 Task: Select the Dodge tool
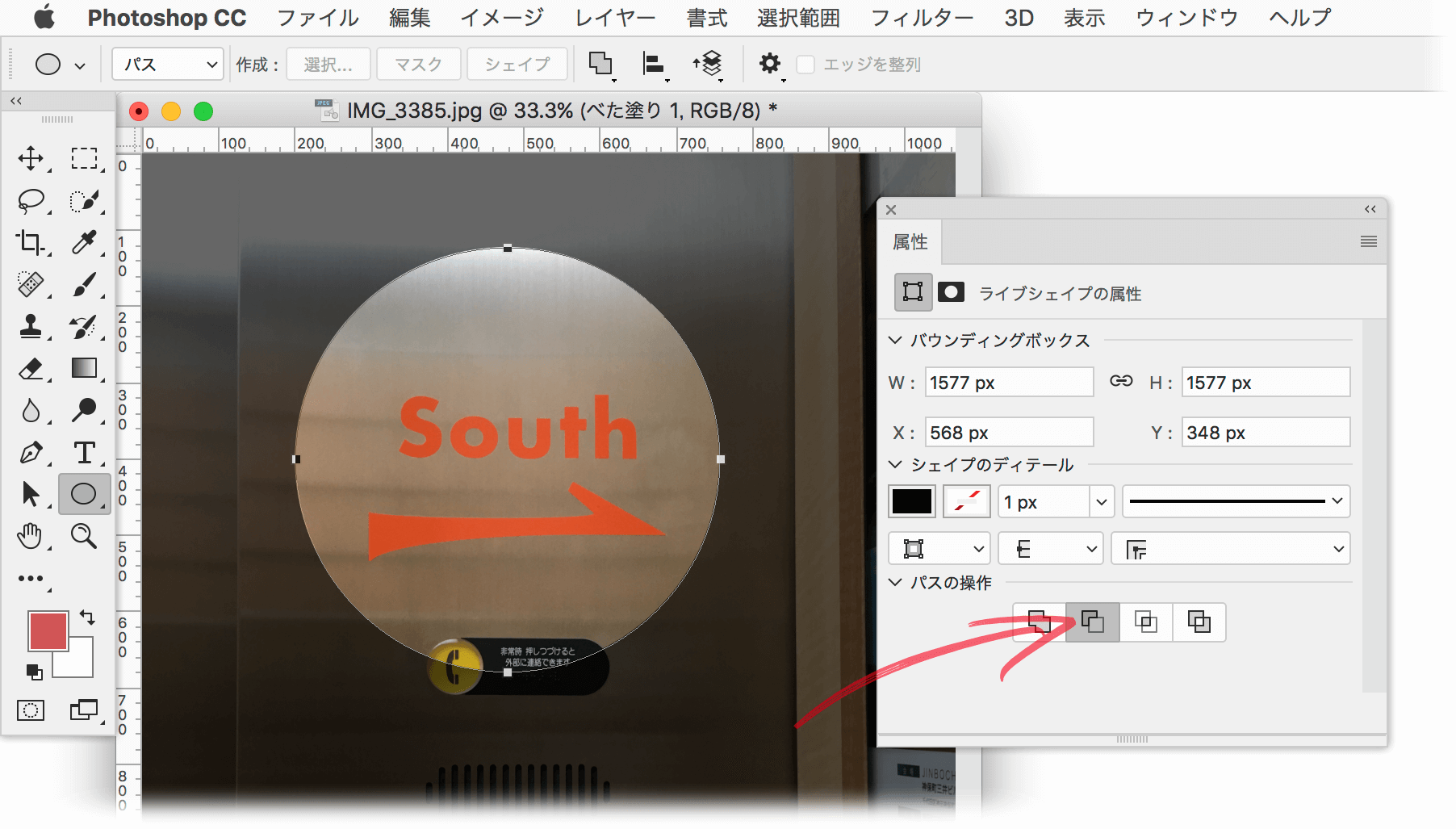[x=84, y=410]
